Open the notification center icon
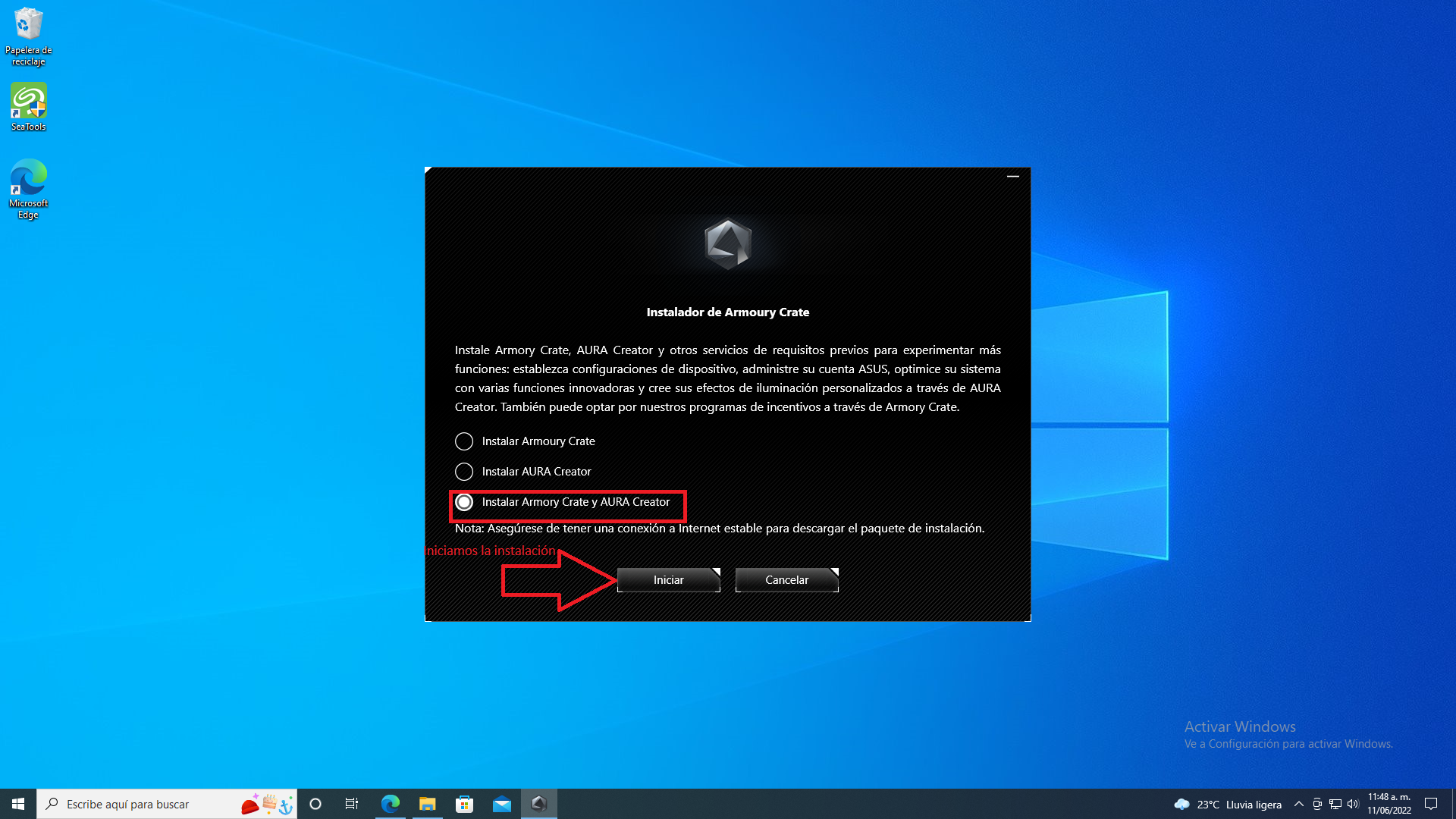This screenshot has height=819, width=1456. 1431,804
